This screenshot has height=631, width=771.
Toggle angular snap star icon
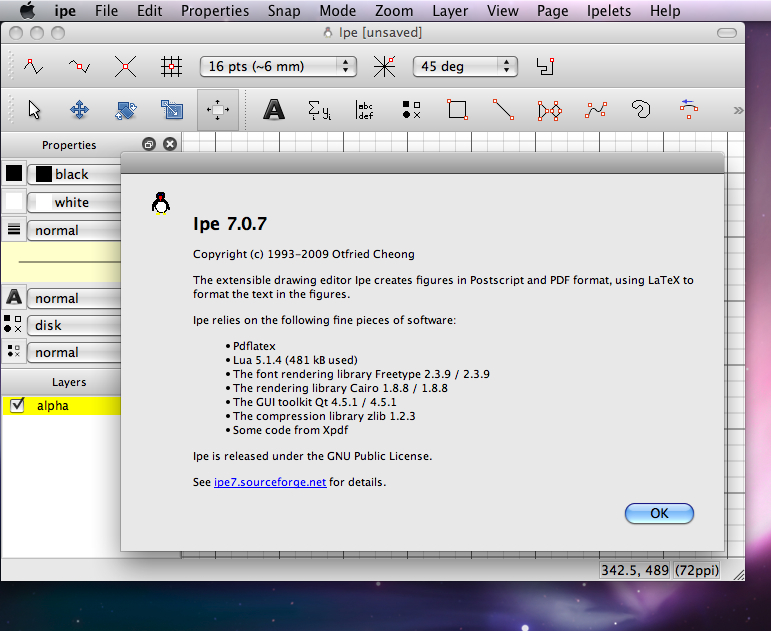click(x=384, y=66)
